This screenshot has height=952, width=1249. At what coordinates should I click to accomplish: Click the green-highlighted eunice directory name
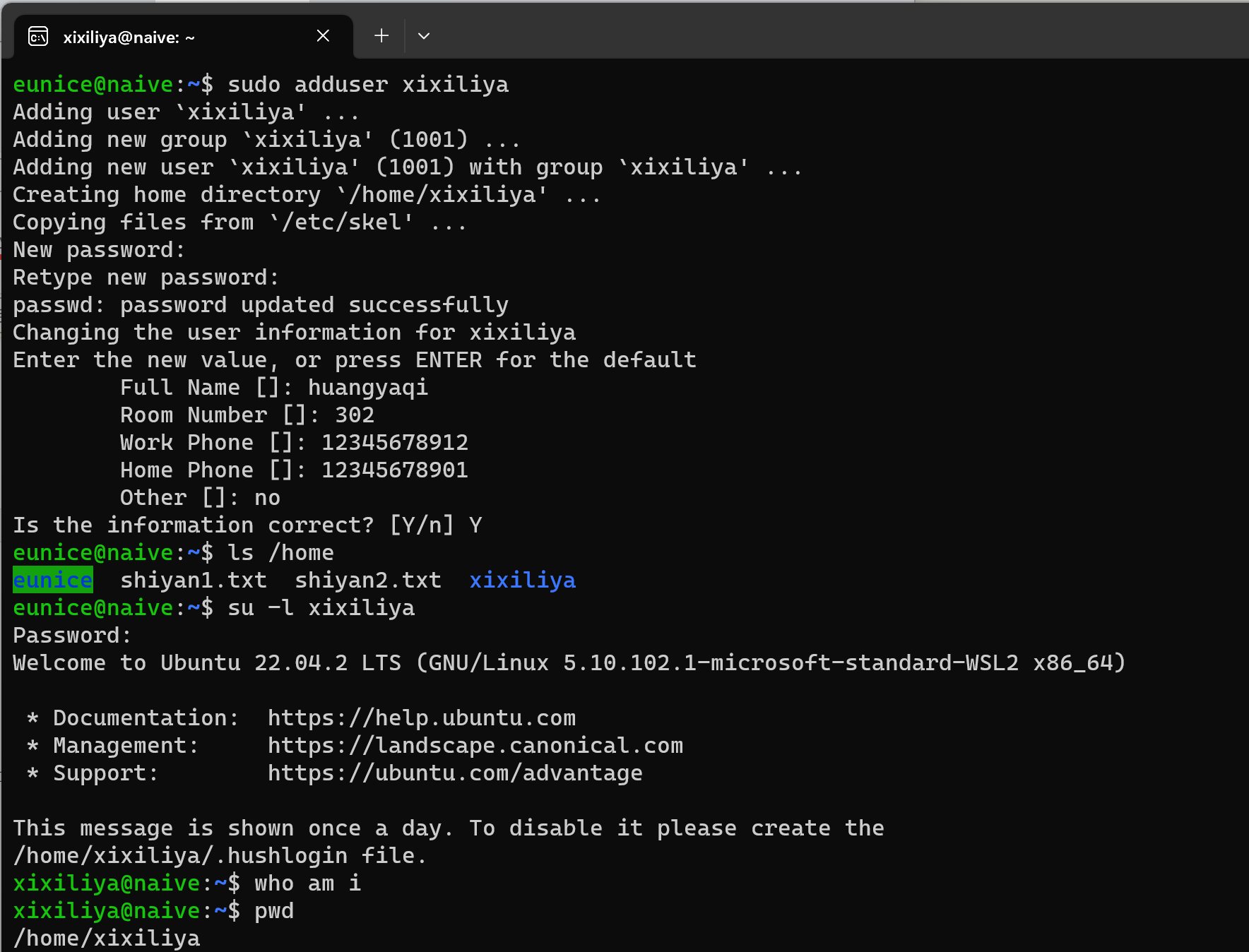click(x=53, y=580)
